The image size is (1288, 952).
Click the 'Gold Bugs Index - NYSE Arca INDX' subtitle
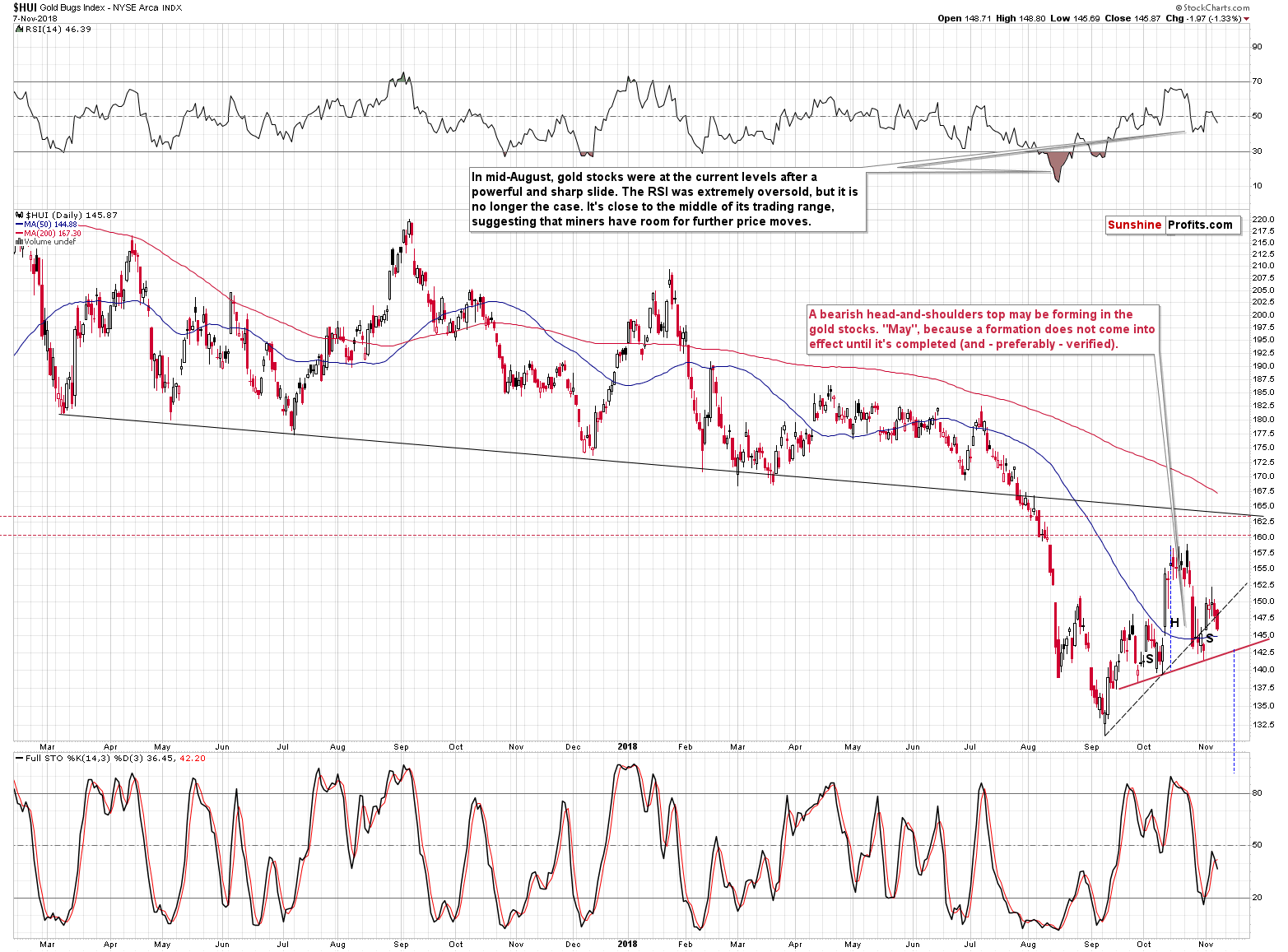click(111, 7)
